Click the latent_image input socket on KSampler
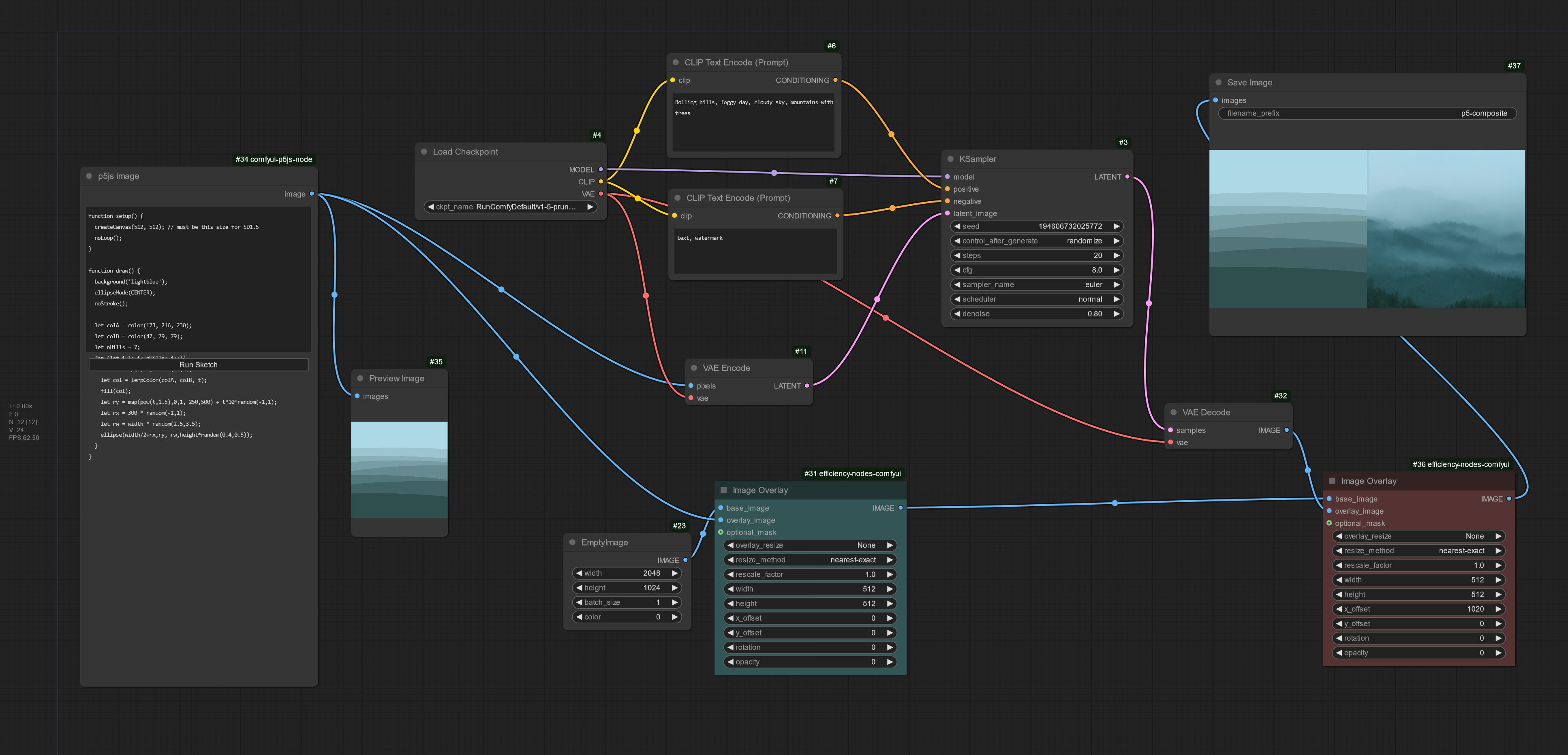Viewport: 1568px width, 755px height. 947,213
